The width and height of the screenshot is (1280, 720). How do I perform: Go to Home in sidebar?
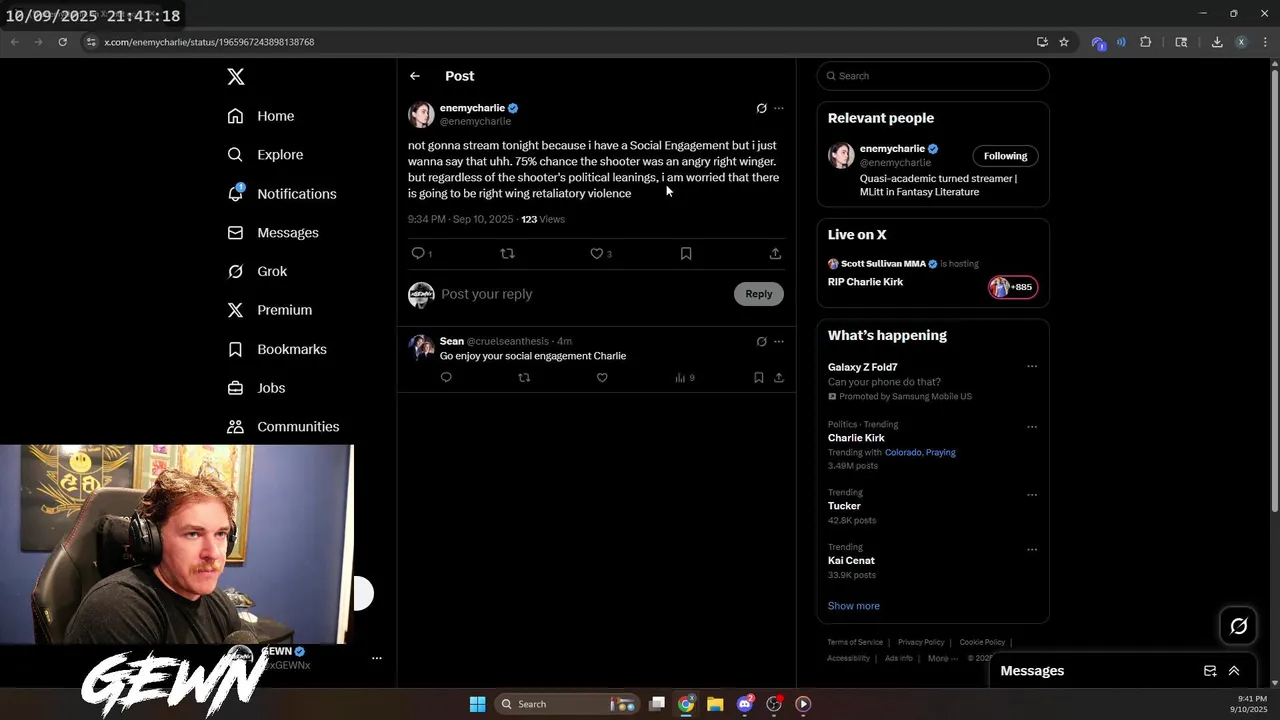[x=261, y=116]
